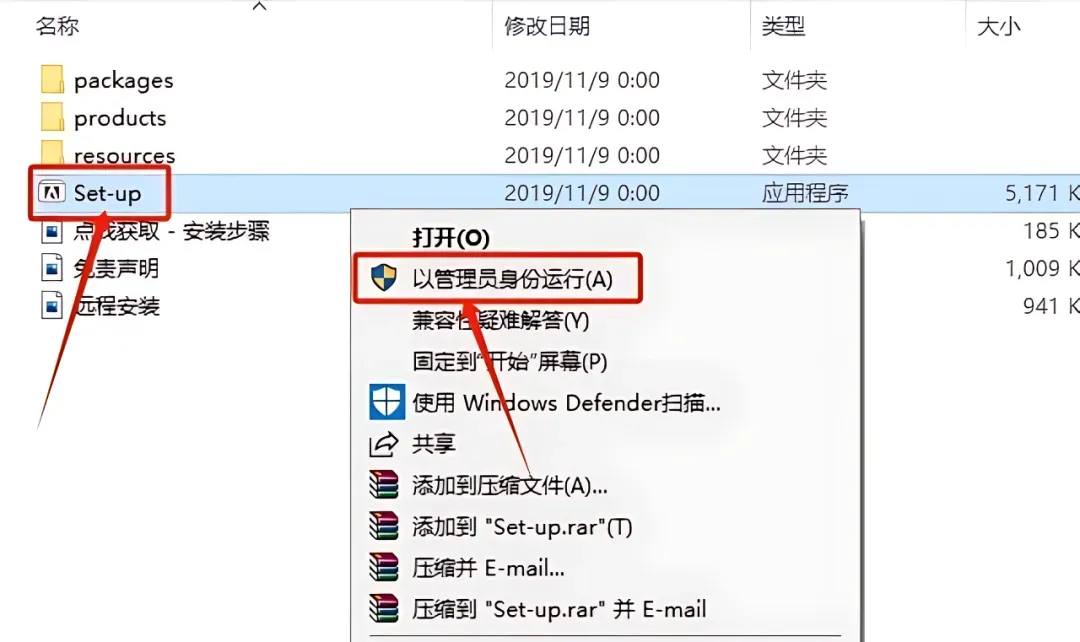Click the share icon beside 共享
The image size is (1080, 642).
tap(384, 444)
